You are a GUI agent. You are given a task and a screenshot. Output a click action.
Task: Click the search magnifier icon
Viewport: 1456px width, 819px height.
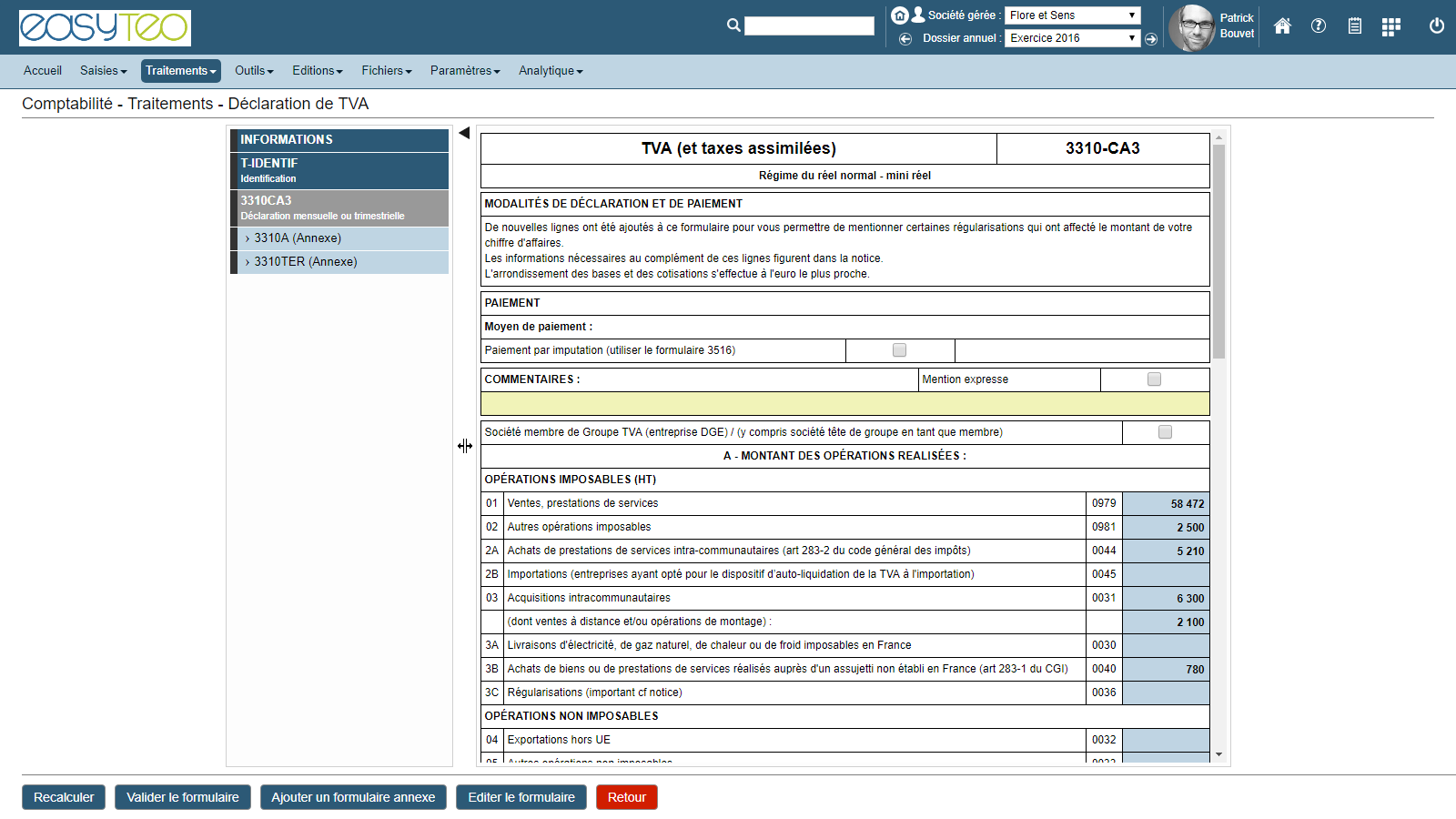coord(733,25)
